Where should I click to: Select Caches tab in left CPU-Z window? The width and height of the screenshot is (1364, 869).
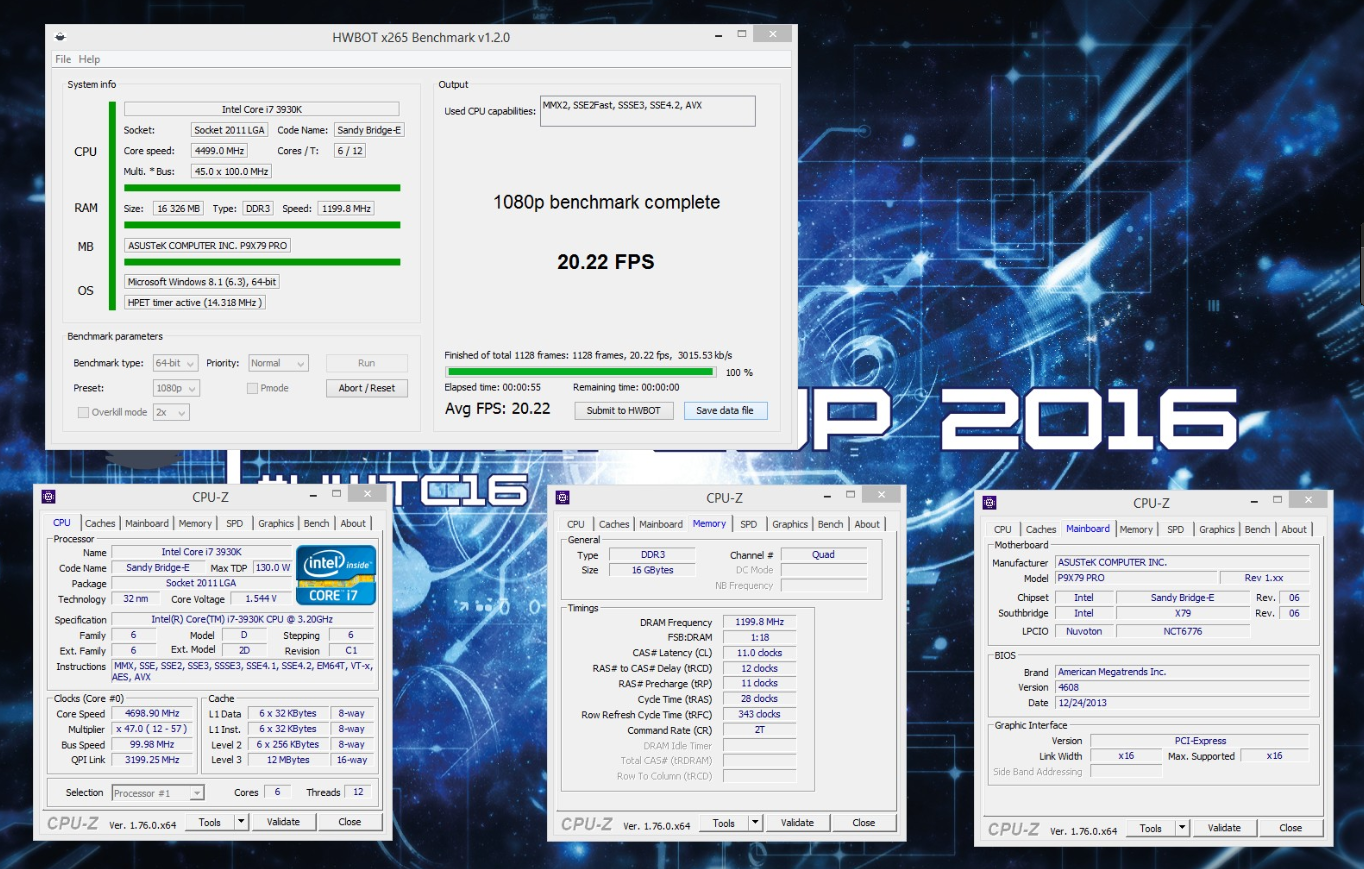click(x=99, y=523)
